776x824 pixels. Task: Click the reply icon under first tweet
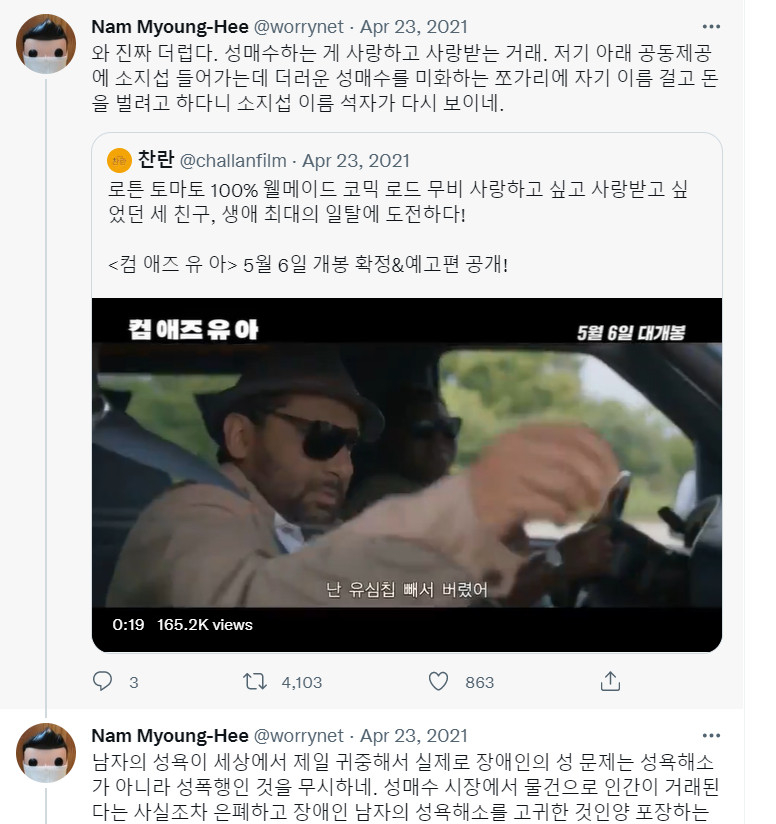point(102,682)
